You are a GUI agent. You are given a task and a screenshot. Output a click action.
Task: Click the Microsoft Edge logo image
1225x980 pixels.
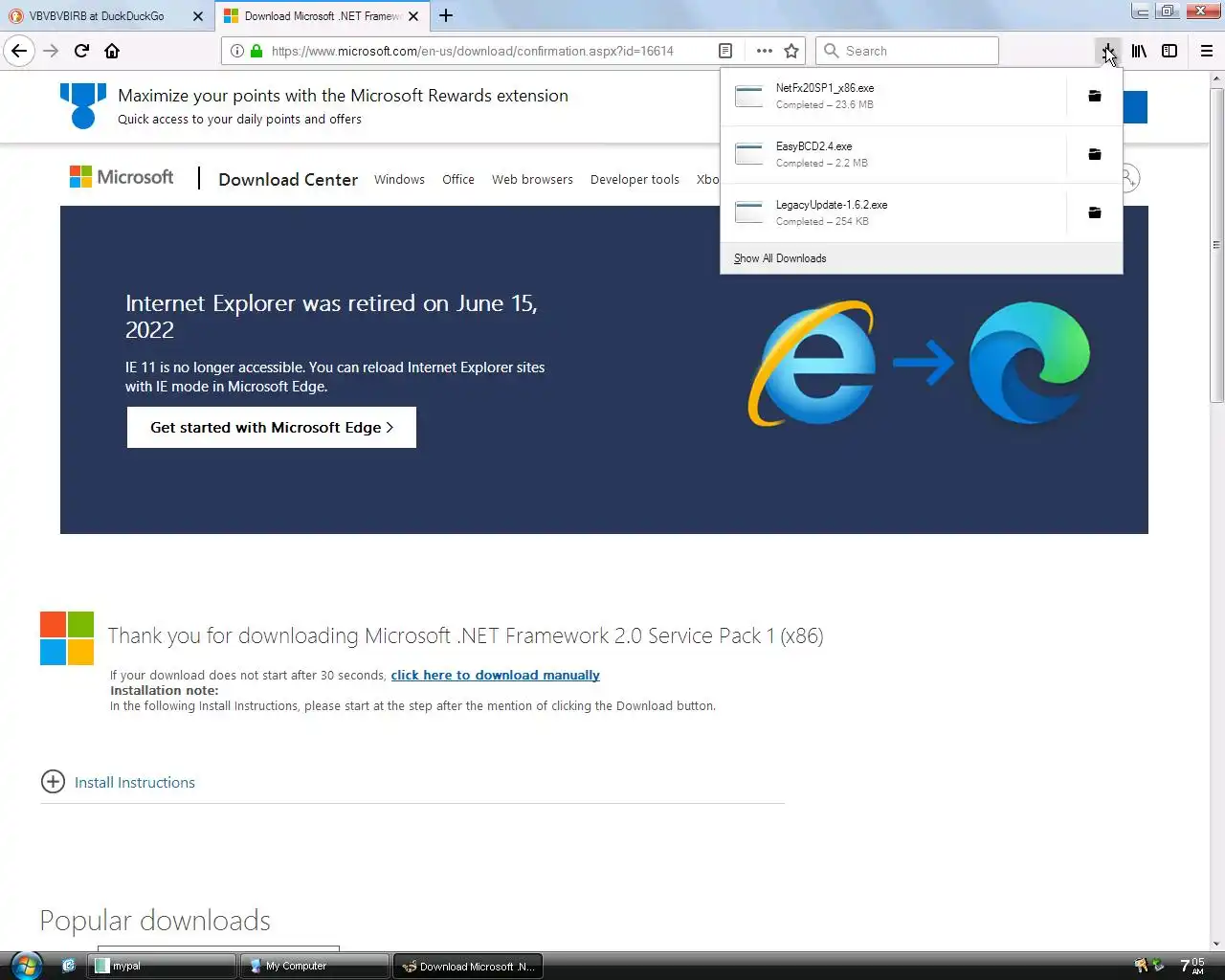pyautogui.click(x=1030, y=363)
